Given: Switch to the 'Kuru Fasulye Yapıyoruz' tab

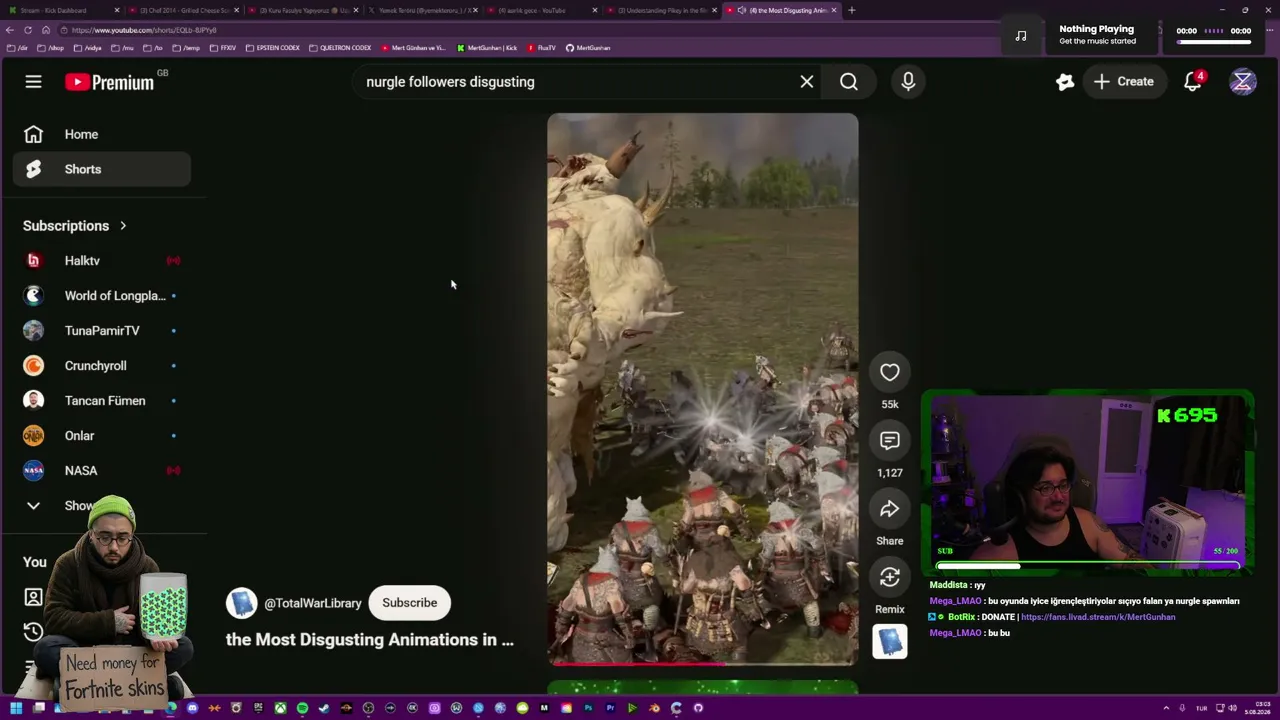Looking at the screenshot, I should click(x=301, y=10).
